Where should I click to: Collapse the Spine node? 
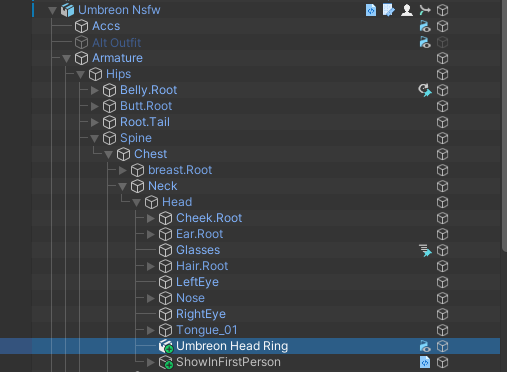[94, 138]
